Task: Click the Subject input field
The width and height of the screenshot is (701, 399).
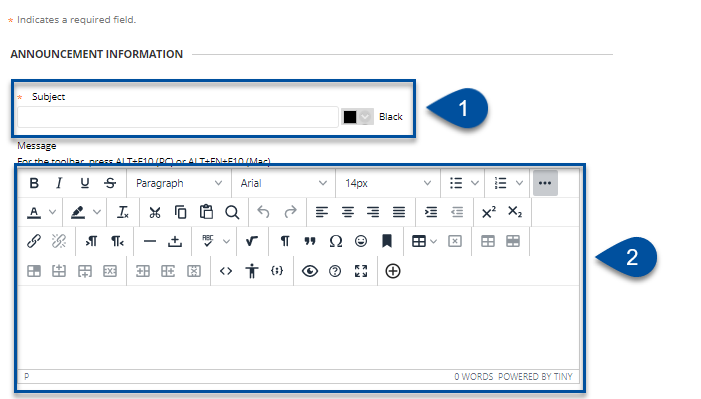Action: click(x=178, y=117)
